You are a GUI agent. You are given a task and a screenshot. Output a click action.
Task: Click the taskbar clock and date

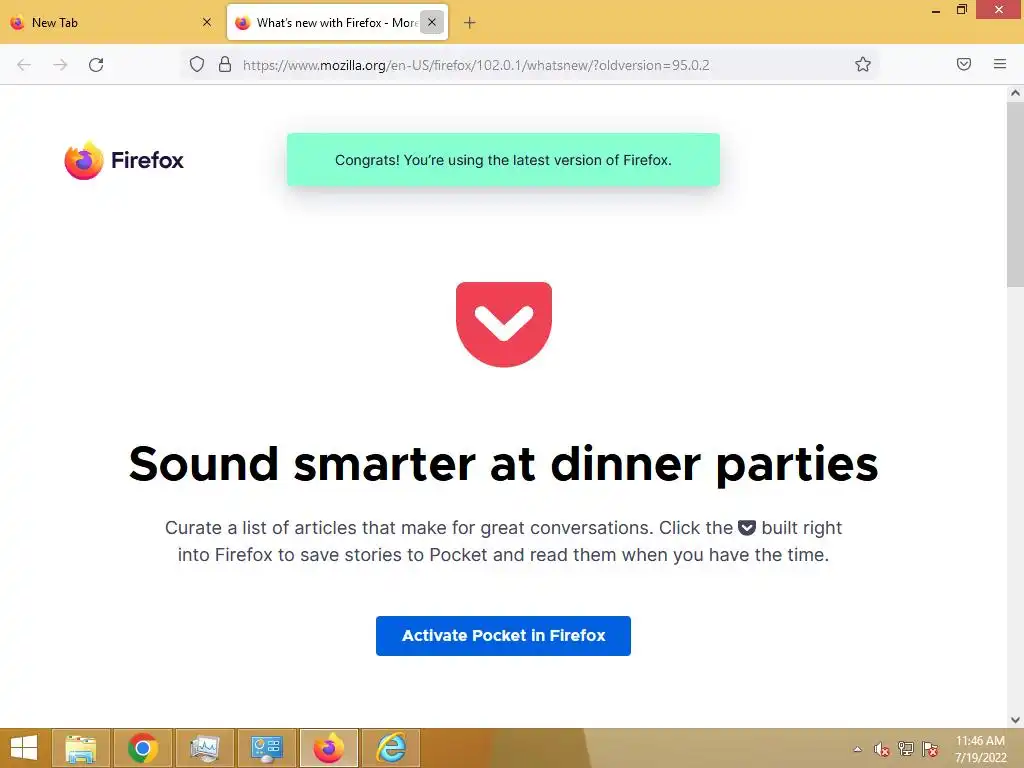[980, 749]
